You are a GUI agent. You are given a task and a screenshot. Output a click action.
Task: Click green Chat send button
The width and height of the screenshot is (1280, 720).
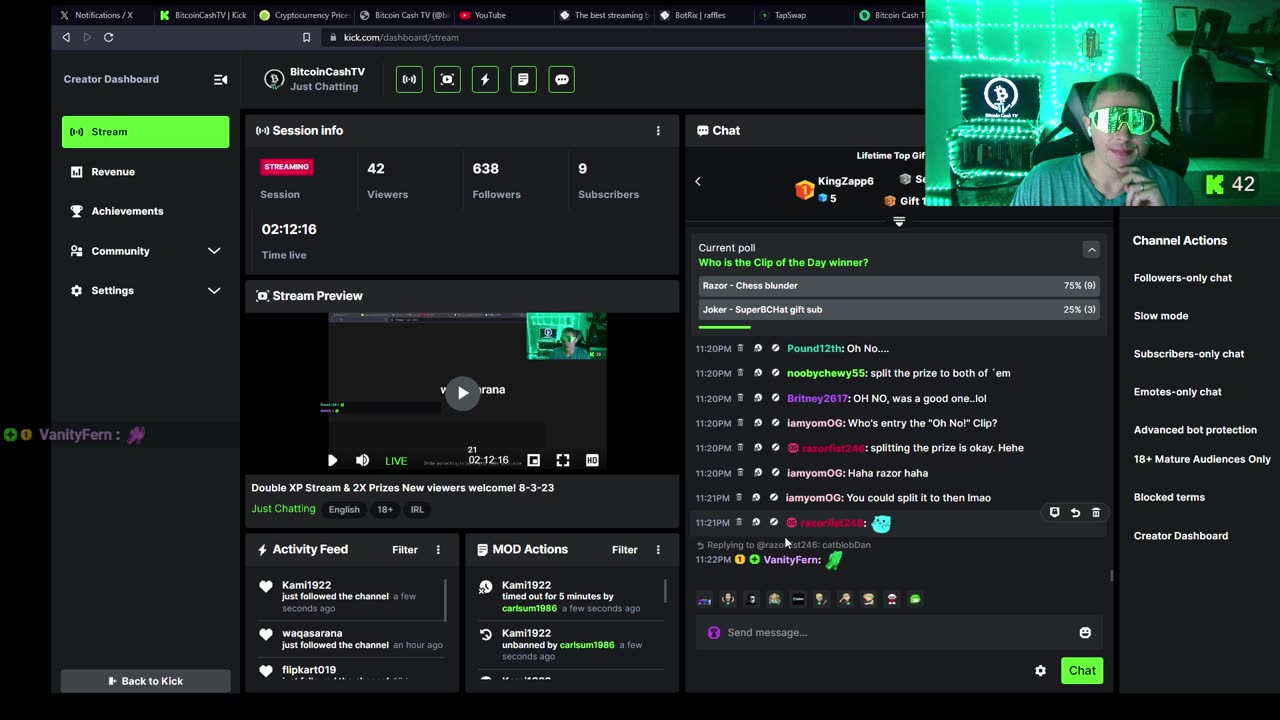(1082, 671)
